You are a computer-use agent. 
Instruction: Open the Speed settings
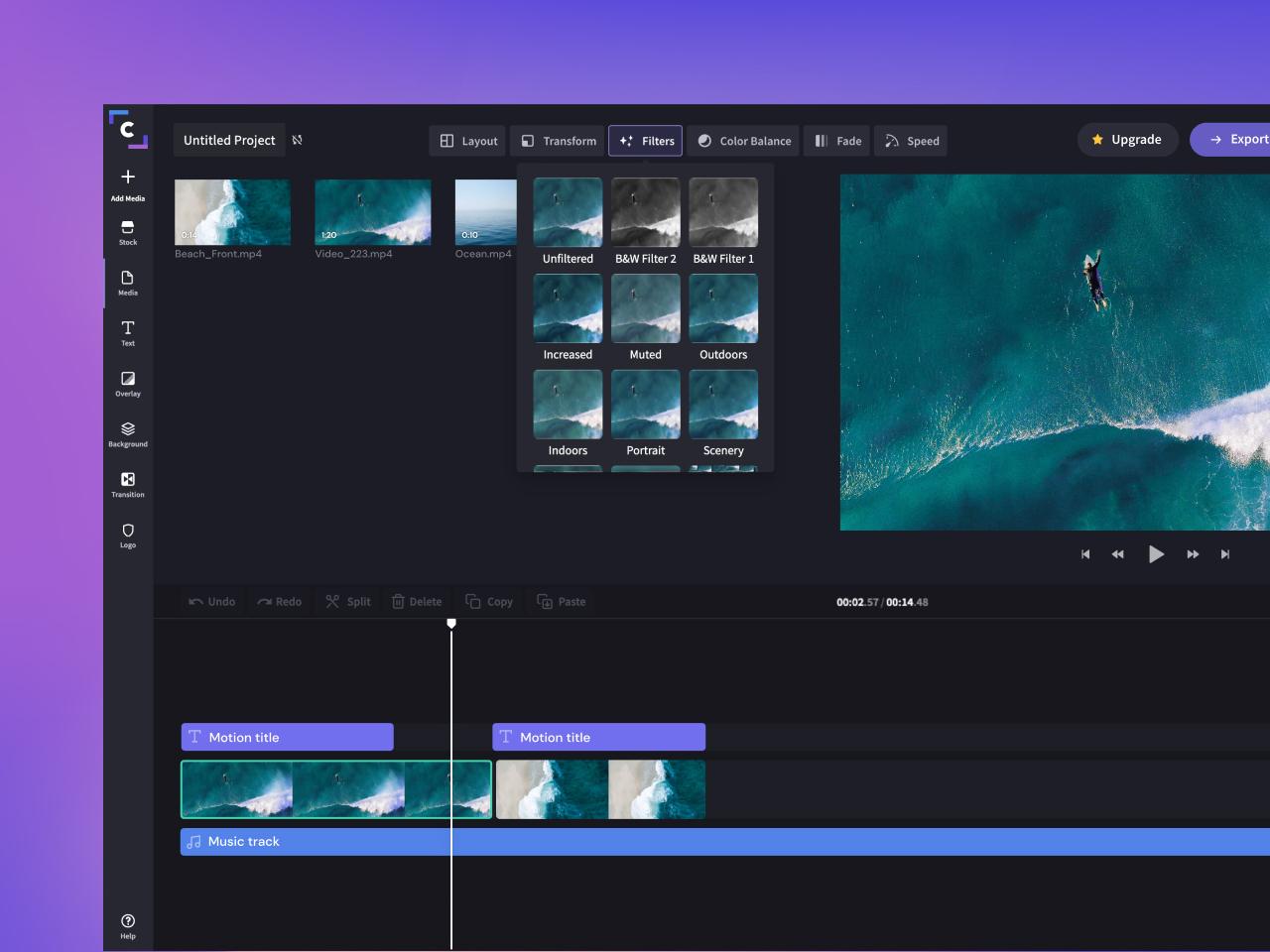910,140
